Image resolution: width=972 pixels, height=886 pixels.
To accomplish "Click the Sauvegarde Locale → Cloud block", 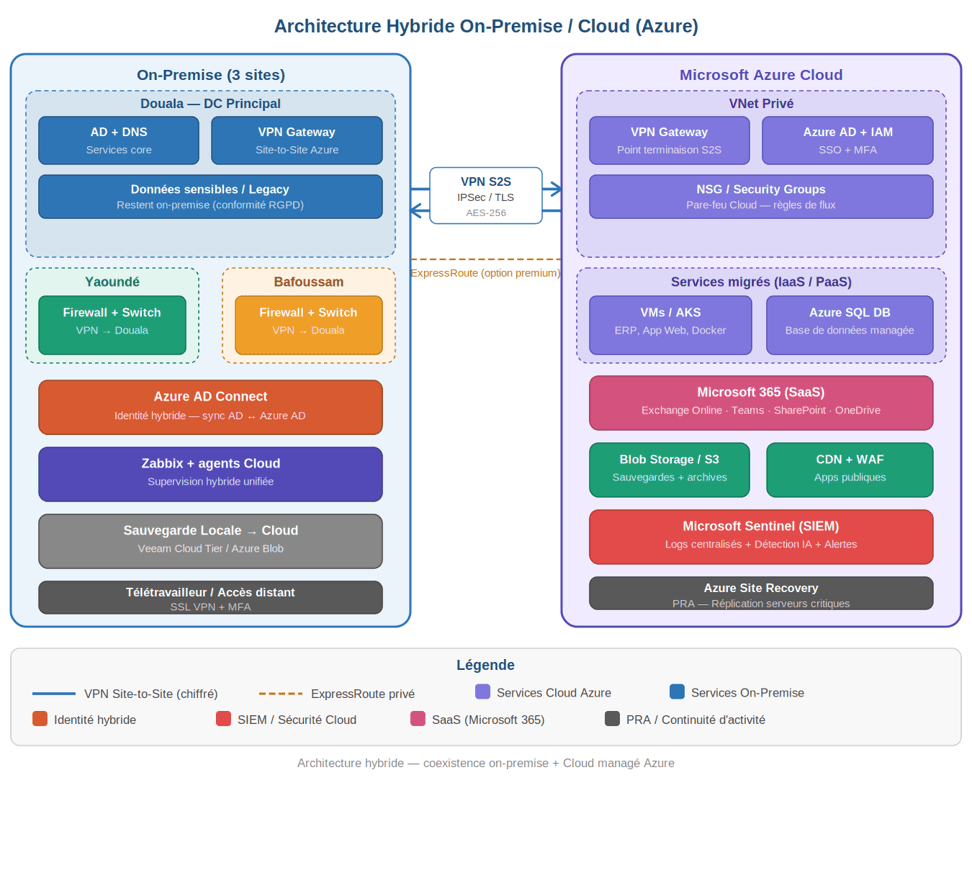I will coord(210,541).
